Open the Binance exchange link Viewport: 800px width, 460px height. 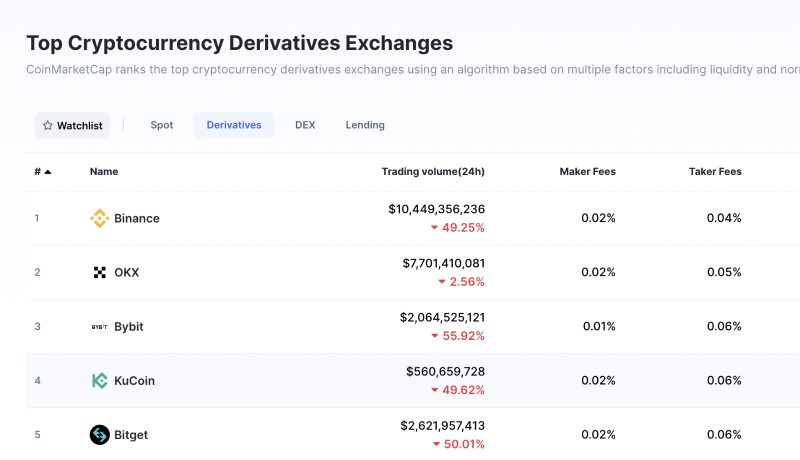point(137,218)
